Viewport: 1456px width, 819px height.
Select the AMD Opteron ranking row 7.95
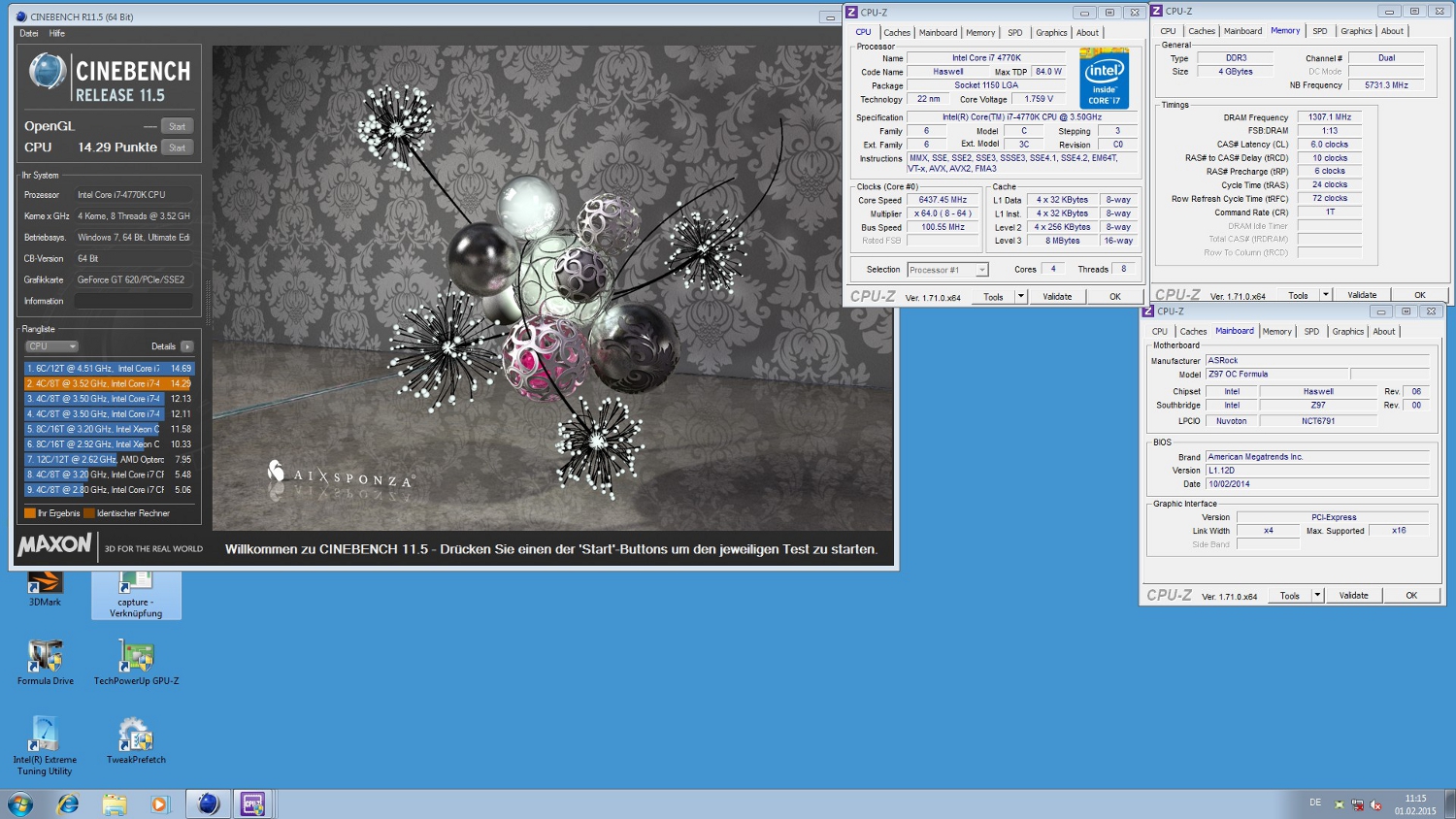(x=110, y=460)
